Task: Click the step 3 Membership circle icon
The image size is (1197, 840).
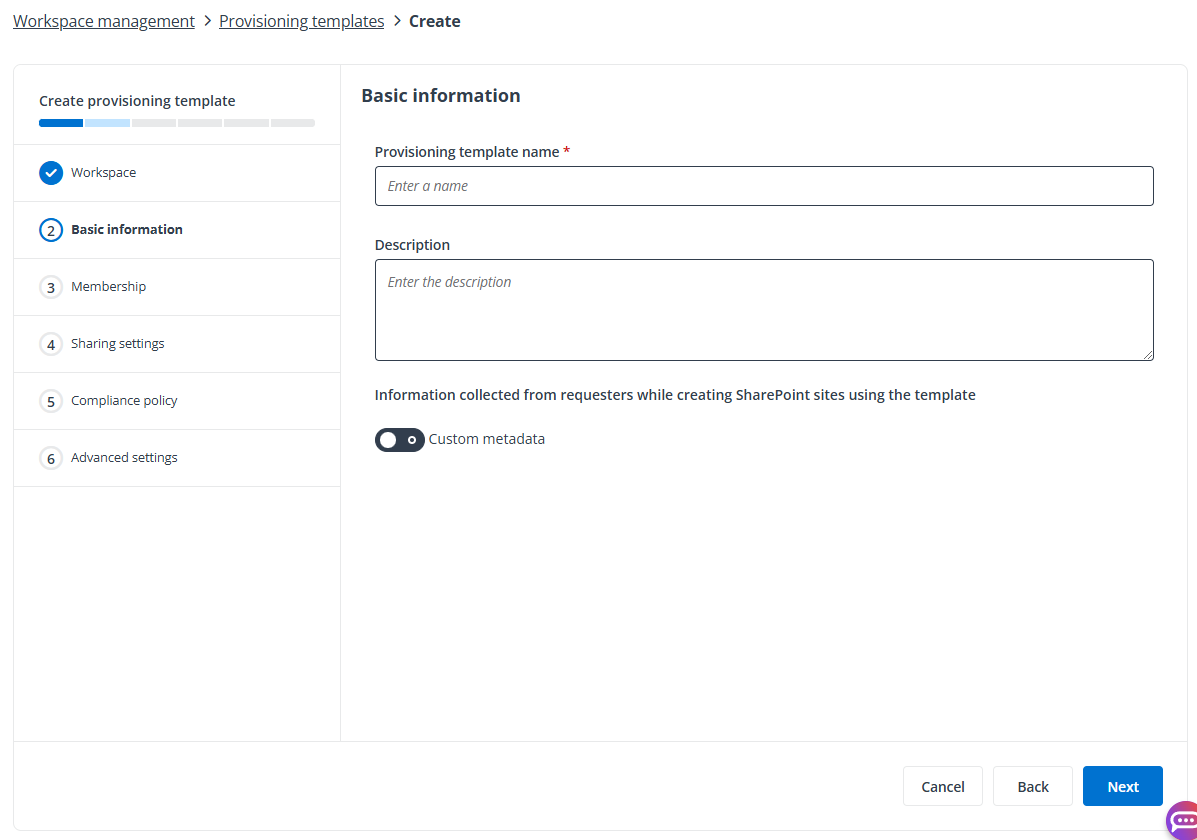Action: (x=51, y=286)
